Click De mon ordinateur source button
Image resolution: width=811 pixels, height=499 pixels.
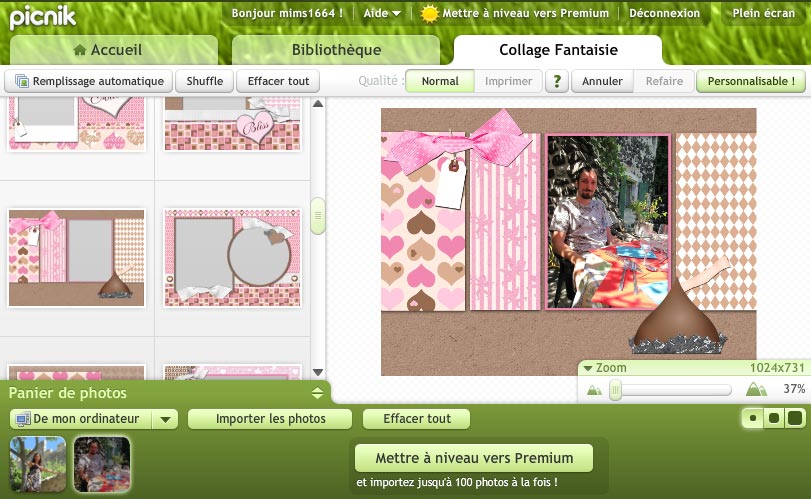[81, 419]
